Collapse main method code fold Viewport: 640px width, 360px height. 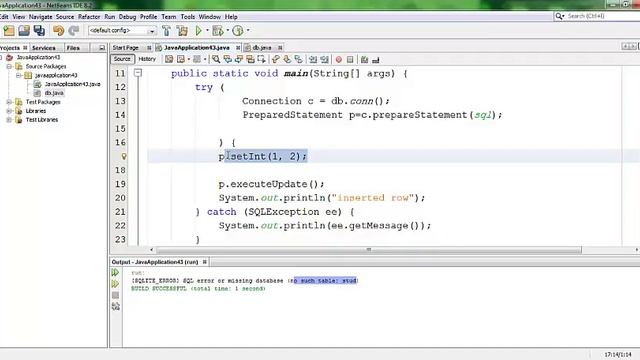click(x=138, y=73)
